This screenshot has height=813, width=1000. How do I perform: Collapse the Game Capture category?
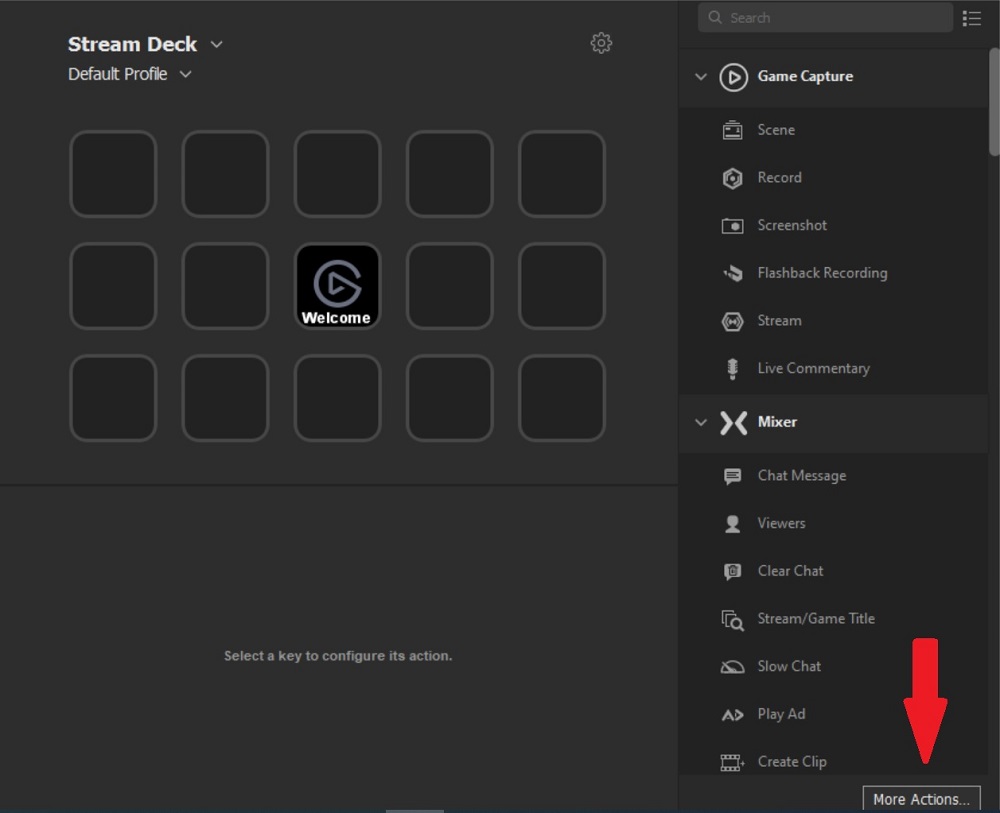pyautogui.click(x=700, y=77)
